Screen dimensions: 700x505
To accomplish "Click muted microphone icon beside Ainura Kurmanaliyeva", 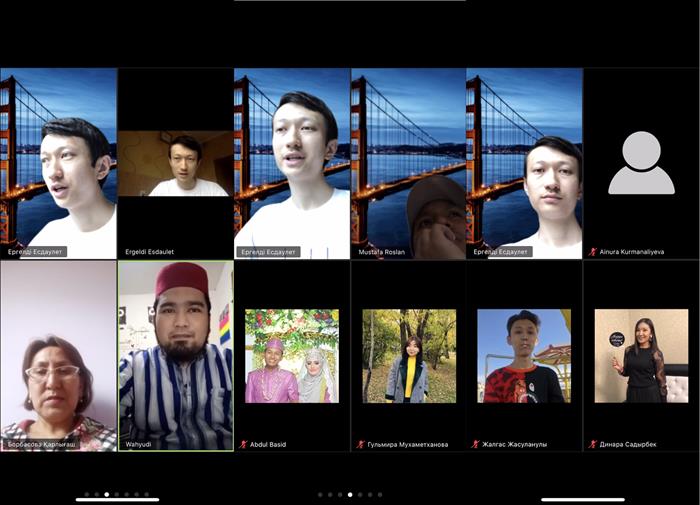I will (592, 252).
